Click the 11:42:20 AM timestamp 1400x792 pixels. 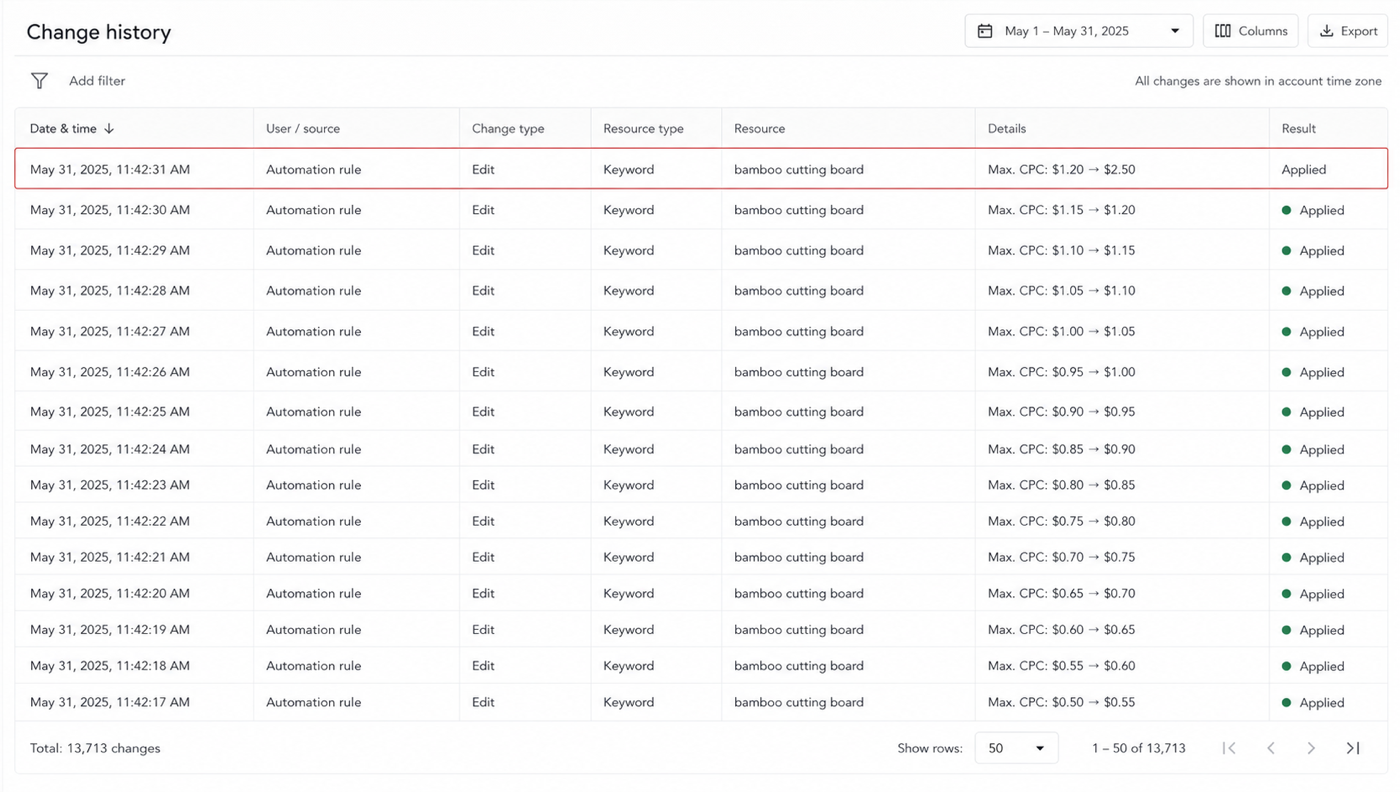(x=110, y=593)
